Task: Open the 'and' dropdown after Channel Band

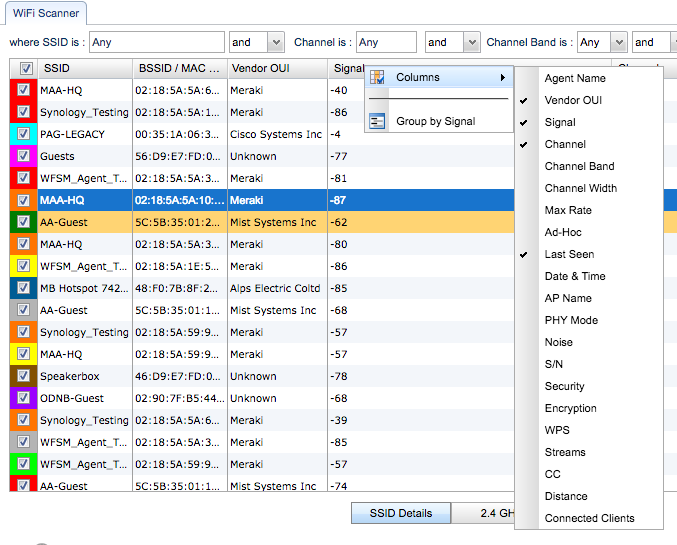Action: pos(674,42)
